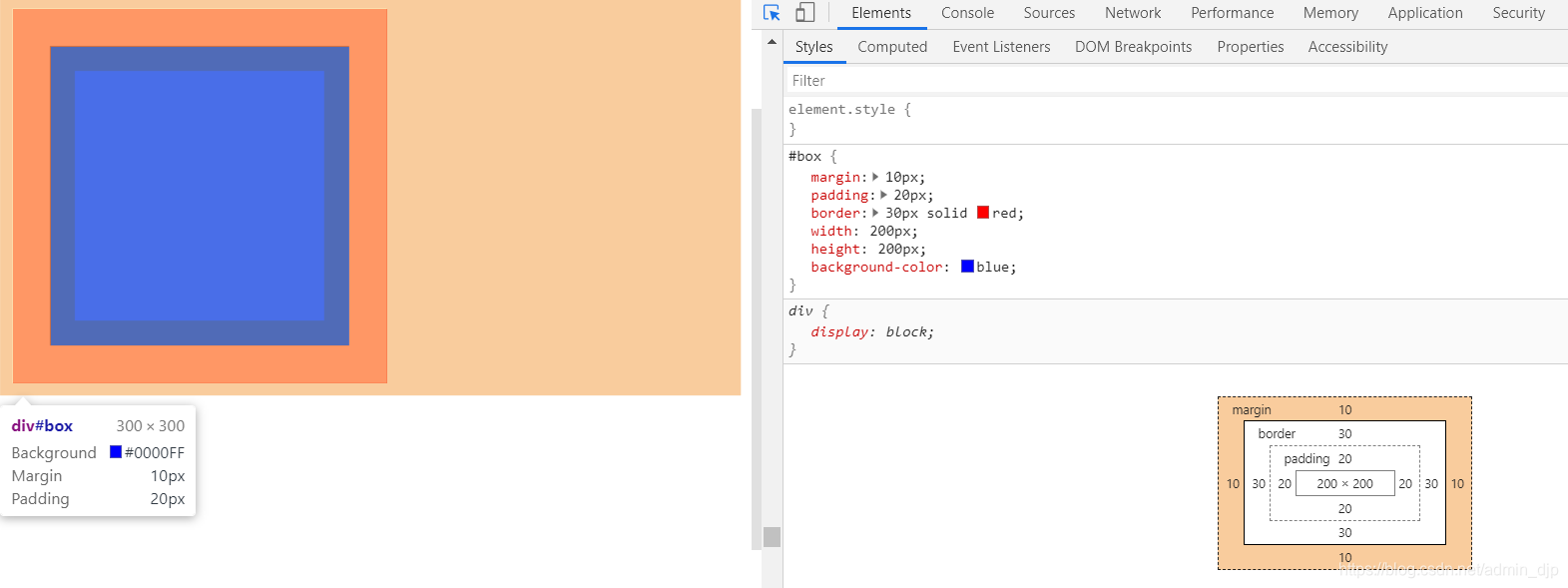The height and width of the screenshot is (588, 1568).
Task: Select the blue content box on the page
Action: (200, 196)
